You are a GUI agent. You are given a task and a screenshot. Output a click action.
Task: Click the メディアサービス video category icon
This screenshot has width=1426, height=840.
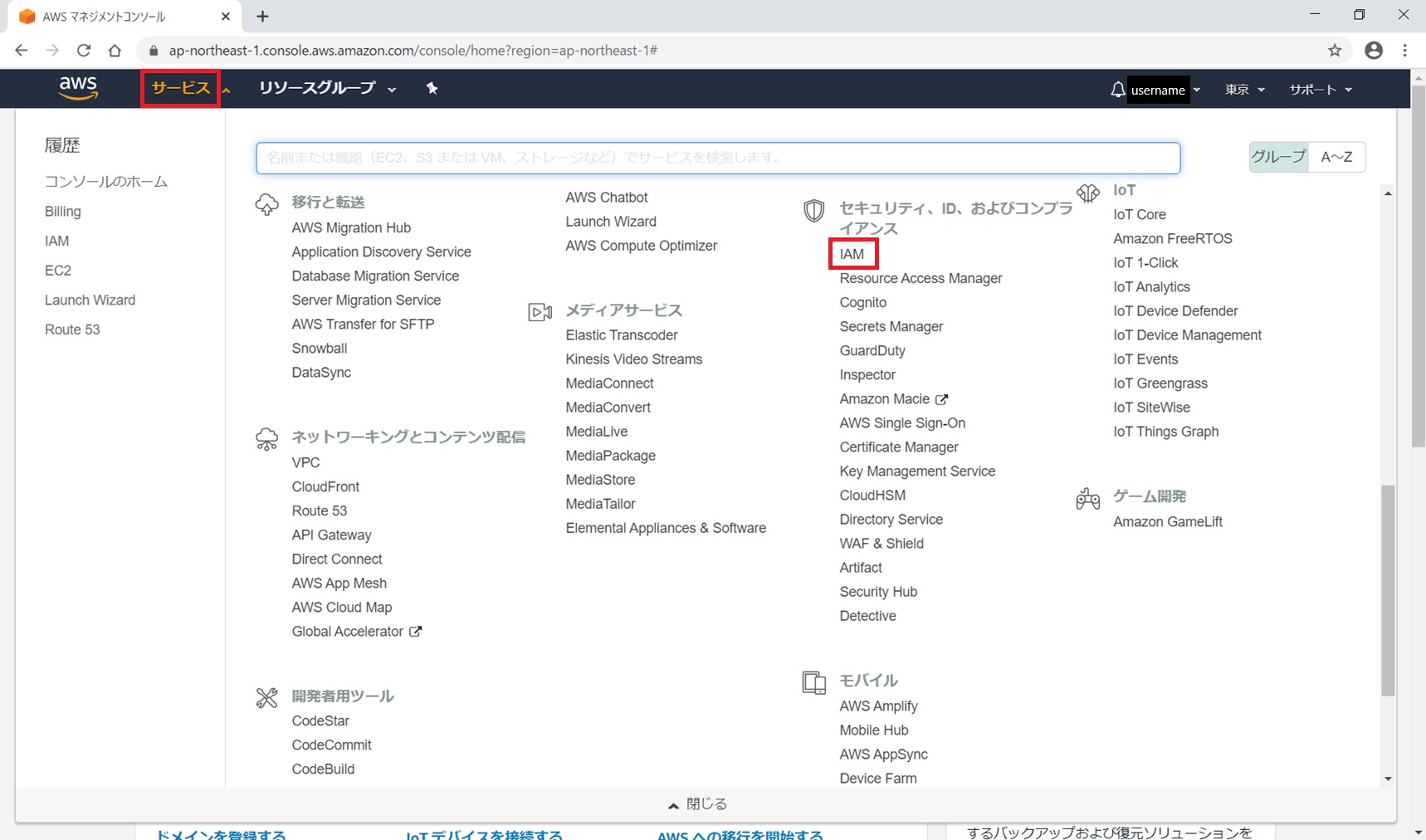540,312
